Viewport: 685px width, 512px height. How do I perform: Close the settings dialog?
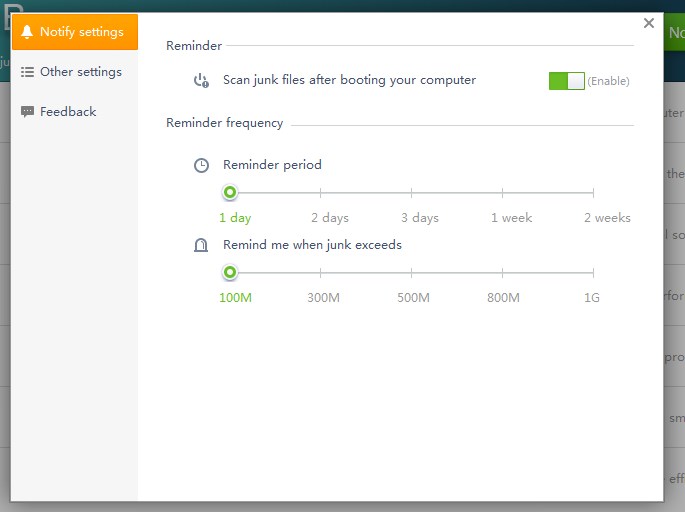pos(649,23)
